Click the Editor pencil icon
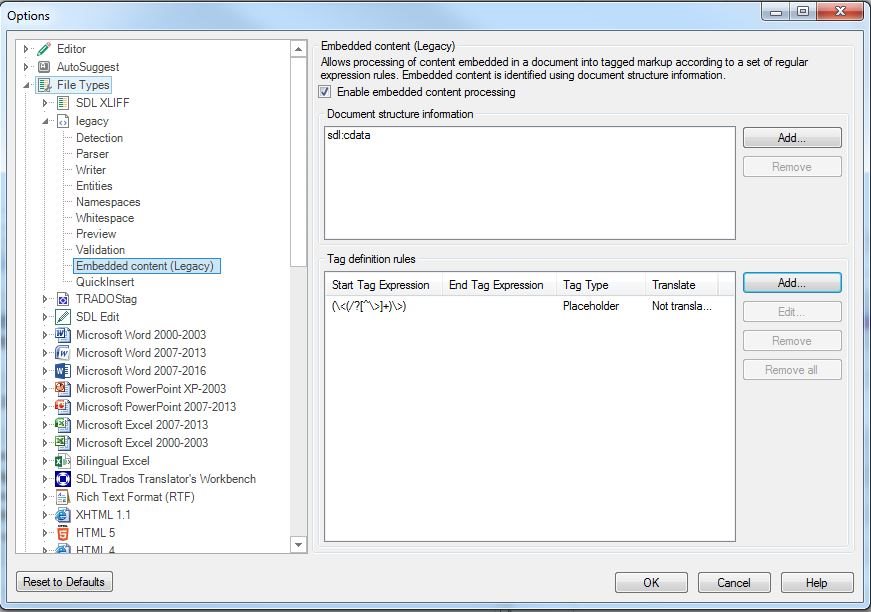 [44, 49]
